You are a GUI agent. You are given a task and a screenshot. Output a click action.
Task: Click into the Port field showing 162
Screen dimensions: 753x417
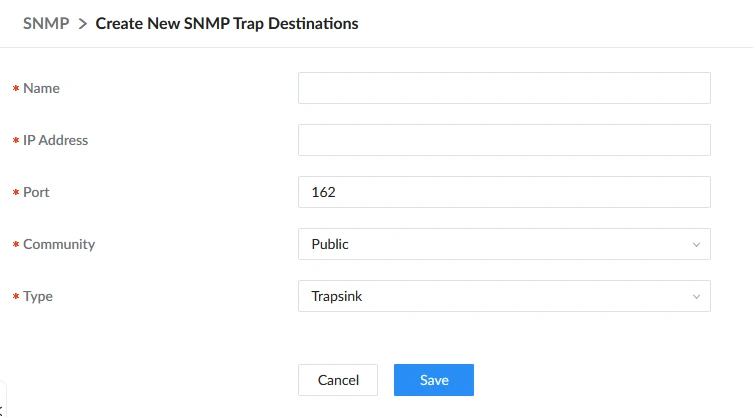[504, 192]
